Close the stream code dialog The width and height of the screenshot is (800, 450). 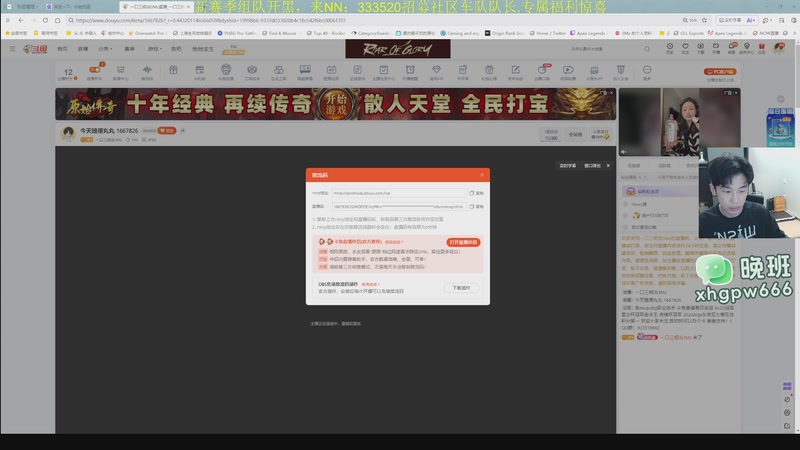tap(482, 175)
